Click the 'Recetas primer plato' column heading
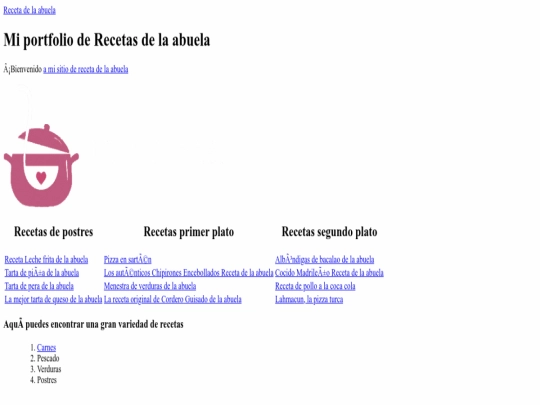The height and width of the screenshot is (405, 540). pos(189,232)
